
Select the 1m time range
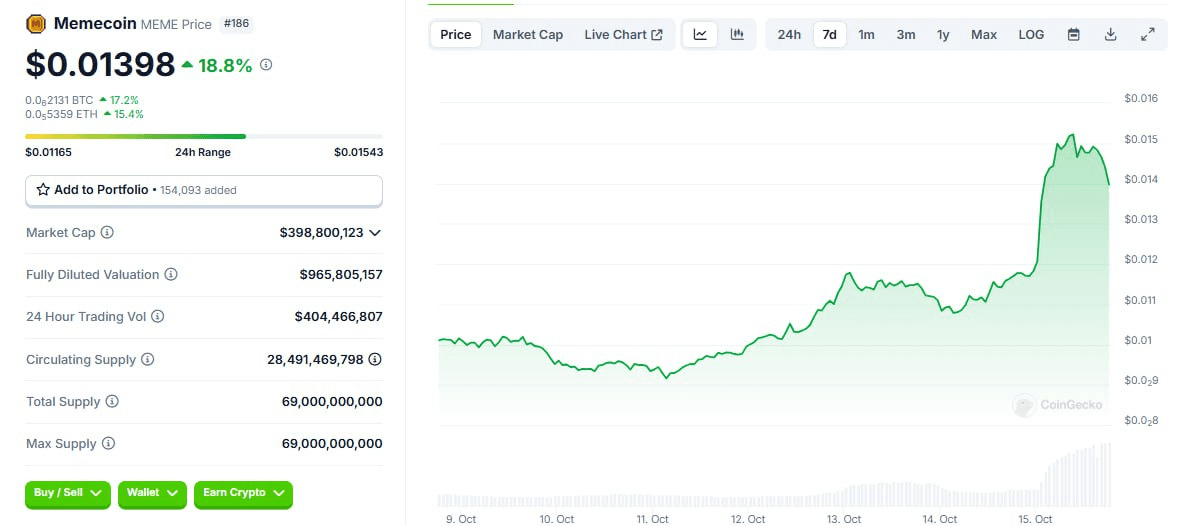(x=867, y=35)
